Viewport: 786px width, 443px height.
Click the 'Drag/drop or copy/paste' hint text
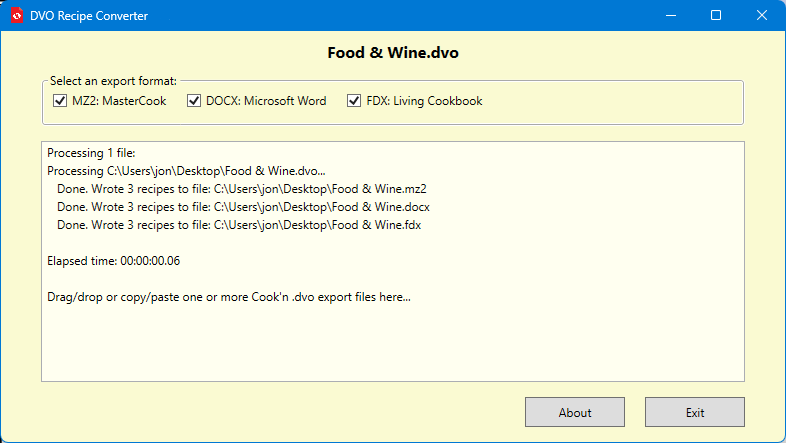(229, 297)
